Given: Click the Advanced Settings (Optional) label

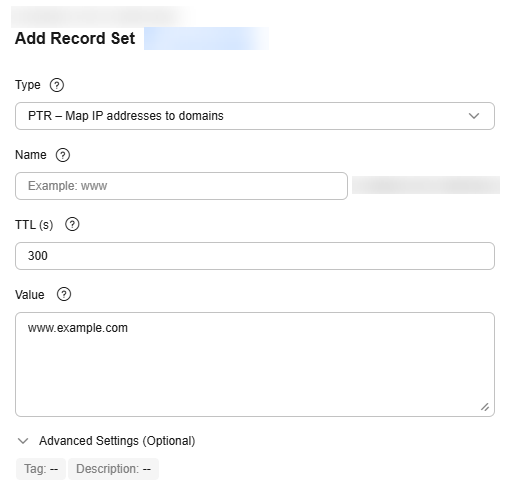Looking at the screenshot, I should pos(117,441).
